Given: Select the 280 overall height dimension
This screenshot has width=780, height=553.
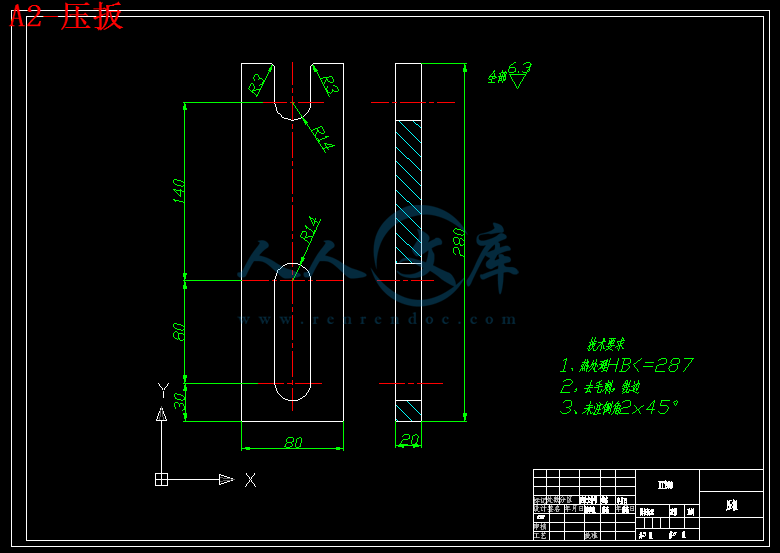Looking at the screenshot, I should [459, 241].
